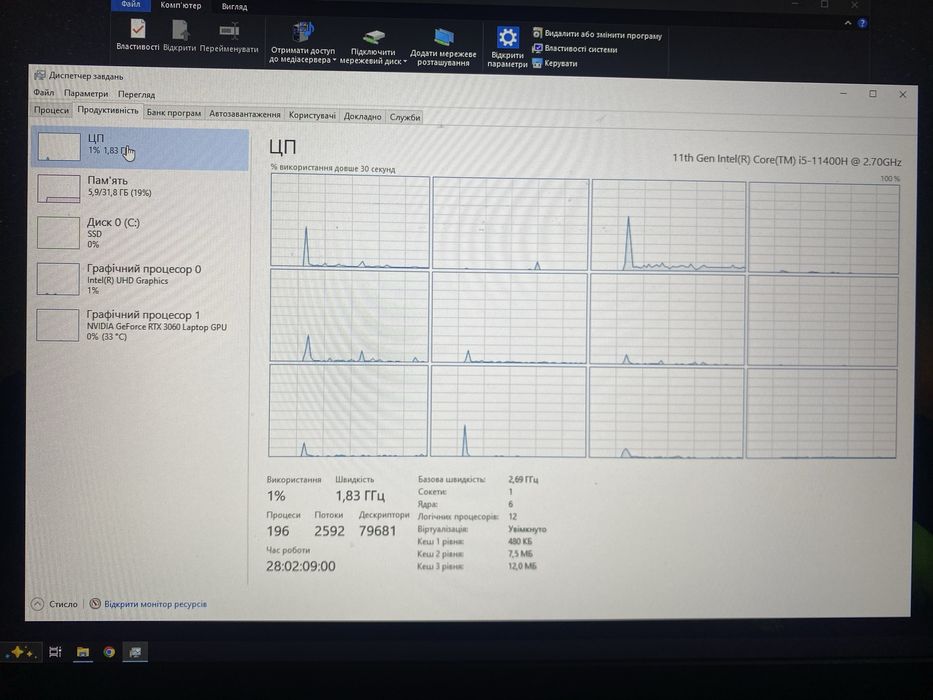Click Стисло to collapse details view
The width and height of the screenshot is (933, 700).
click(x=55, y=604)
